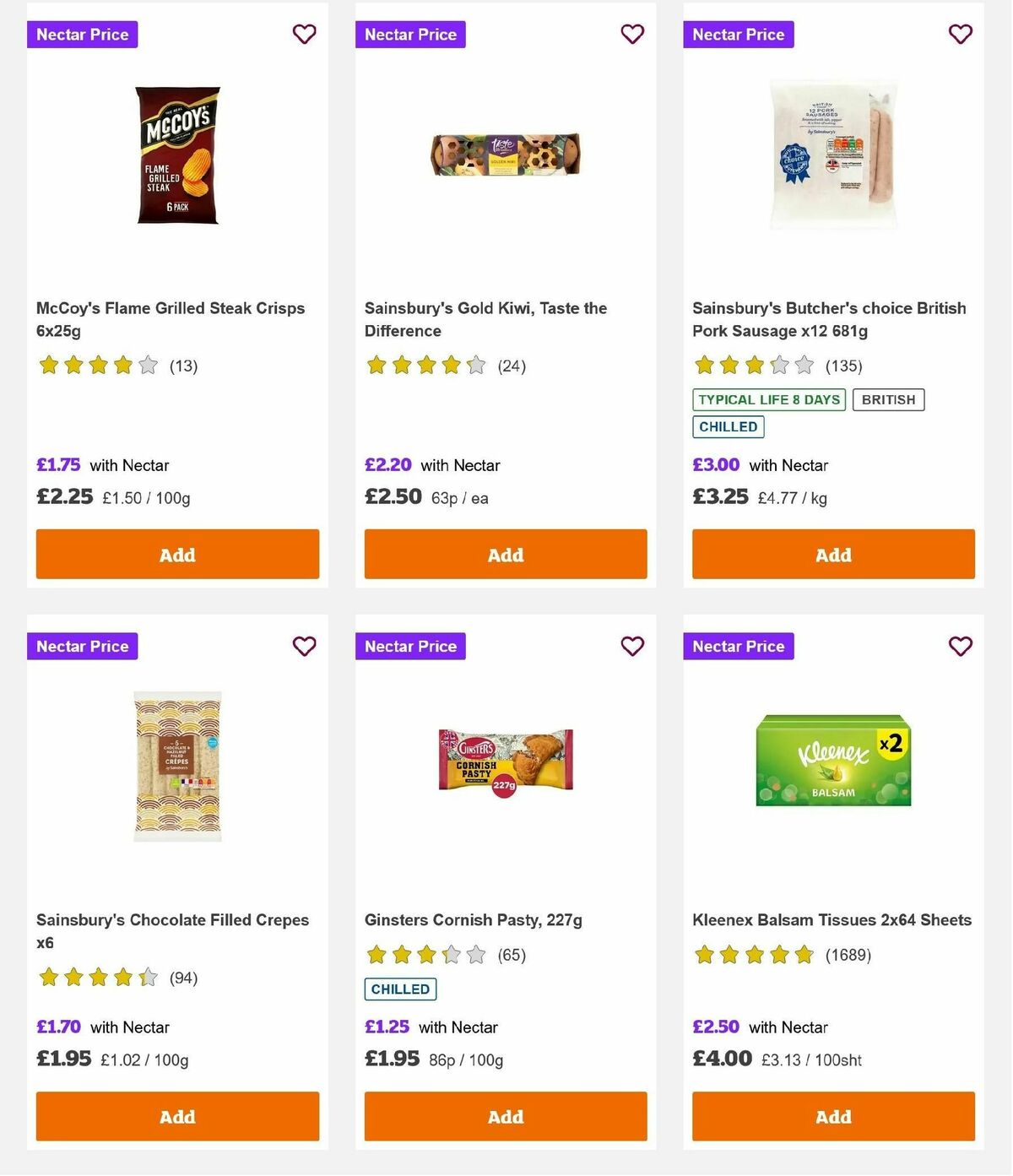Screen dimensions: 1013x1176
Task: Toggle favourite state on Gold Kiwi heart
Action: click(x=632, y=35)
